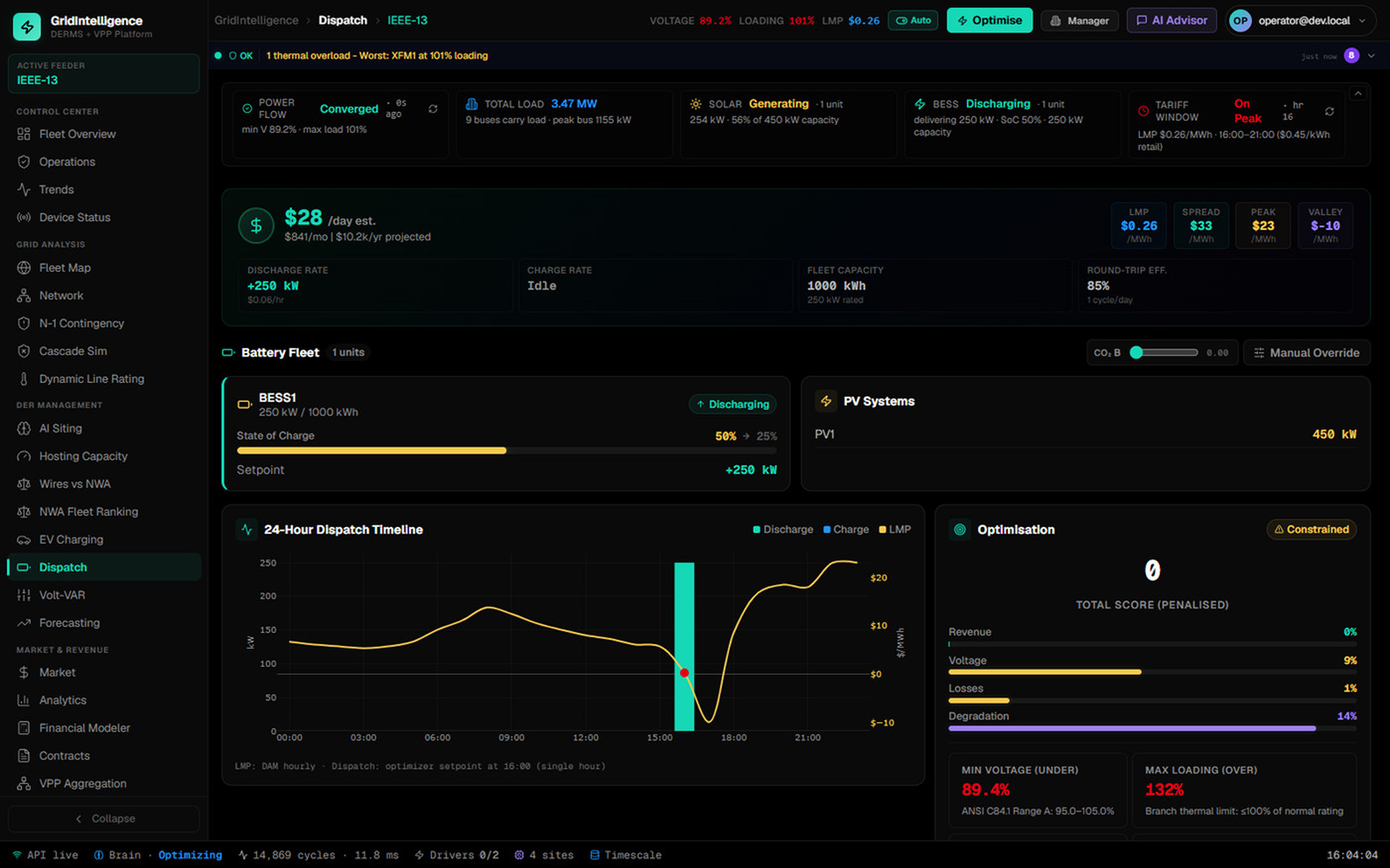Toggle the Charge legend series
This screenshot has width=1390, height=868.
pyautogui.click(x=846, y=529)
